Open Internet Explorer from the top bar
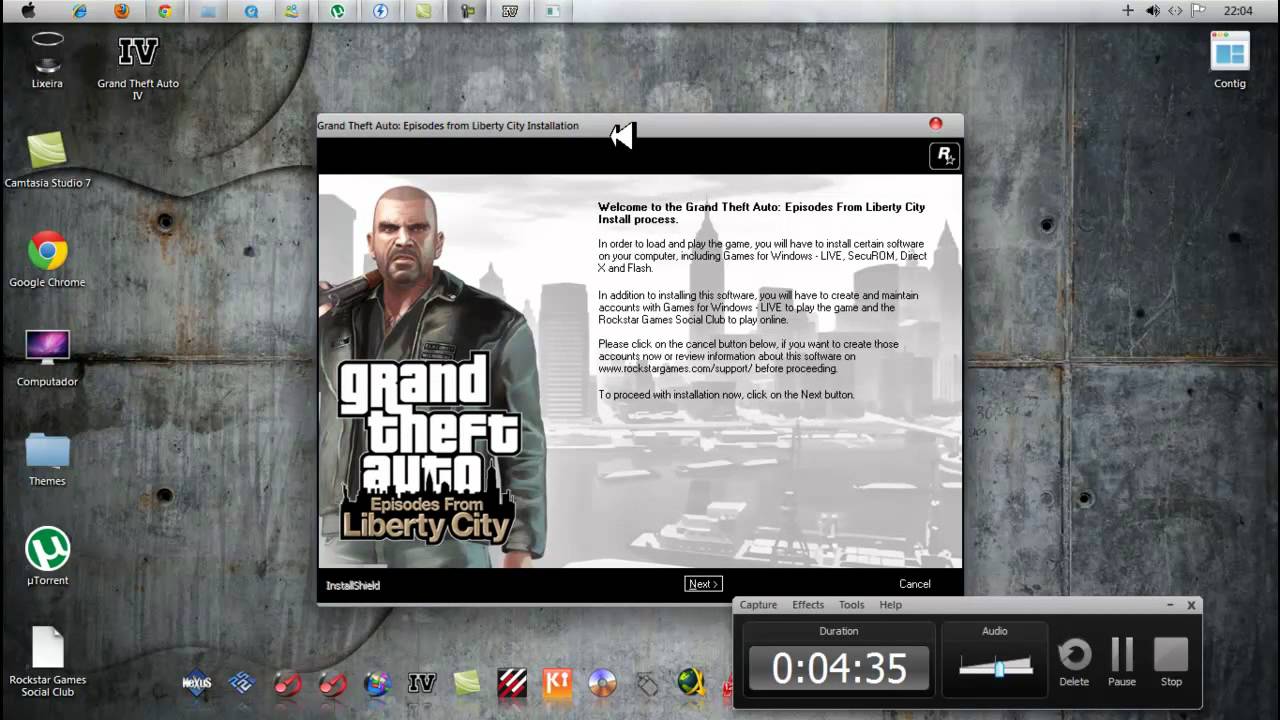 coord(79,11)
